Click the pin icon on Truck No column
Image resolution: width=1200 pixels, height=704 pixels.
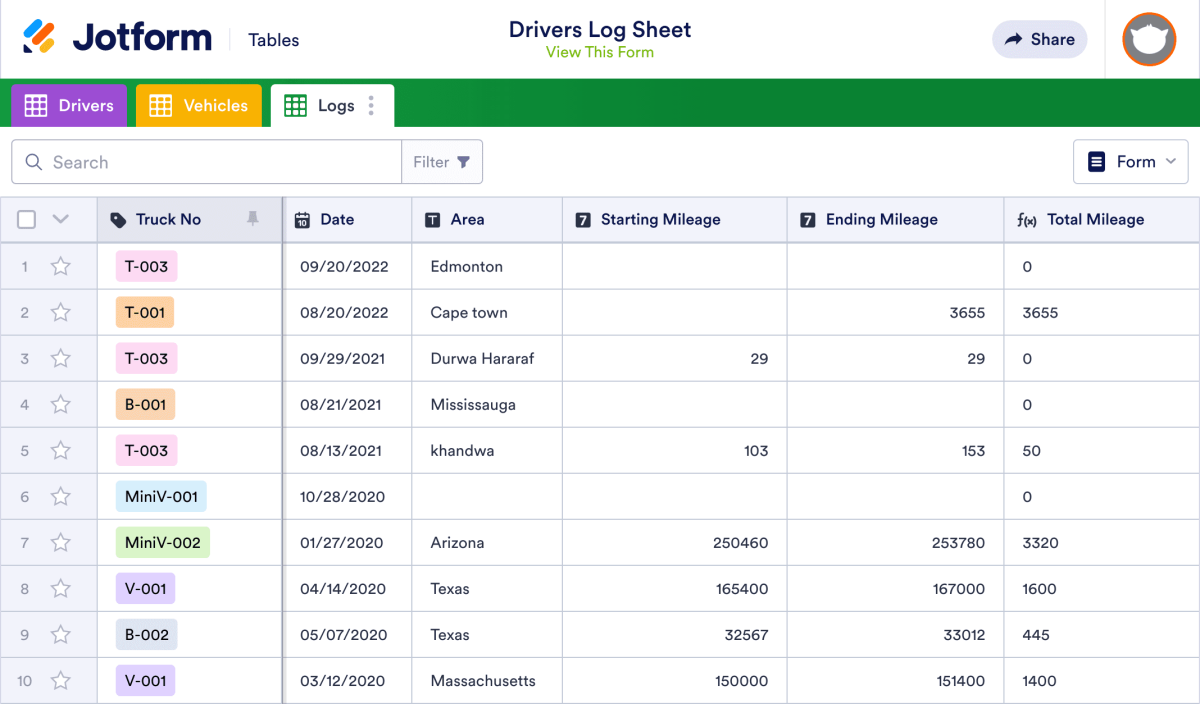[x=254, y=219]
